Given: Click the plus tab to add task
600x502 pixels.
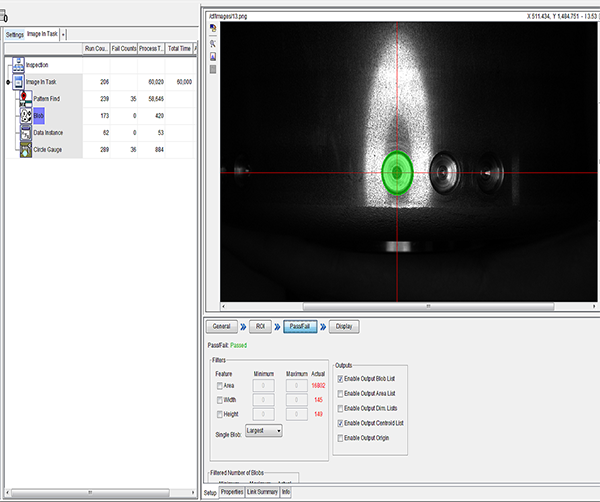Looking at the screenshot, I should tap(65, 34).
